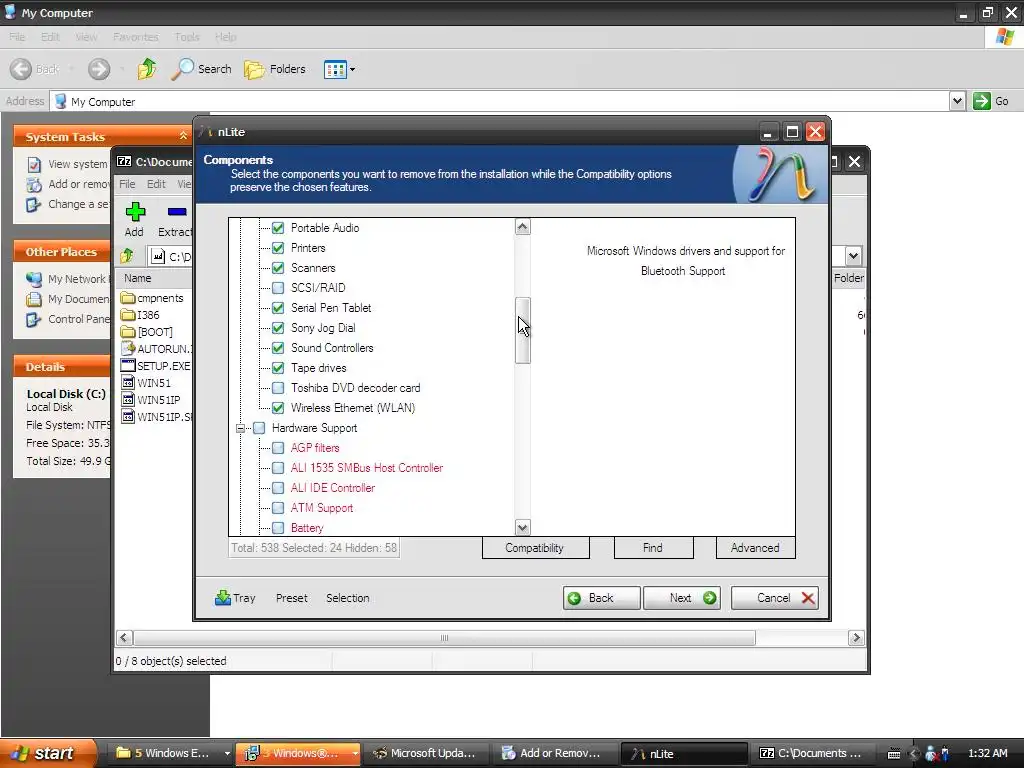Click 7-Zip up-folder icon beside path box
This screenshot has height=768, width=1024.
pos(127,256)
